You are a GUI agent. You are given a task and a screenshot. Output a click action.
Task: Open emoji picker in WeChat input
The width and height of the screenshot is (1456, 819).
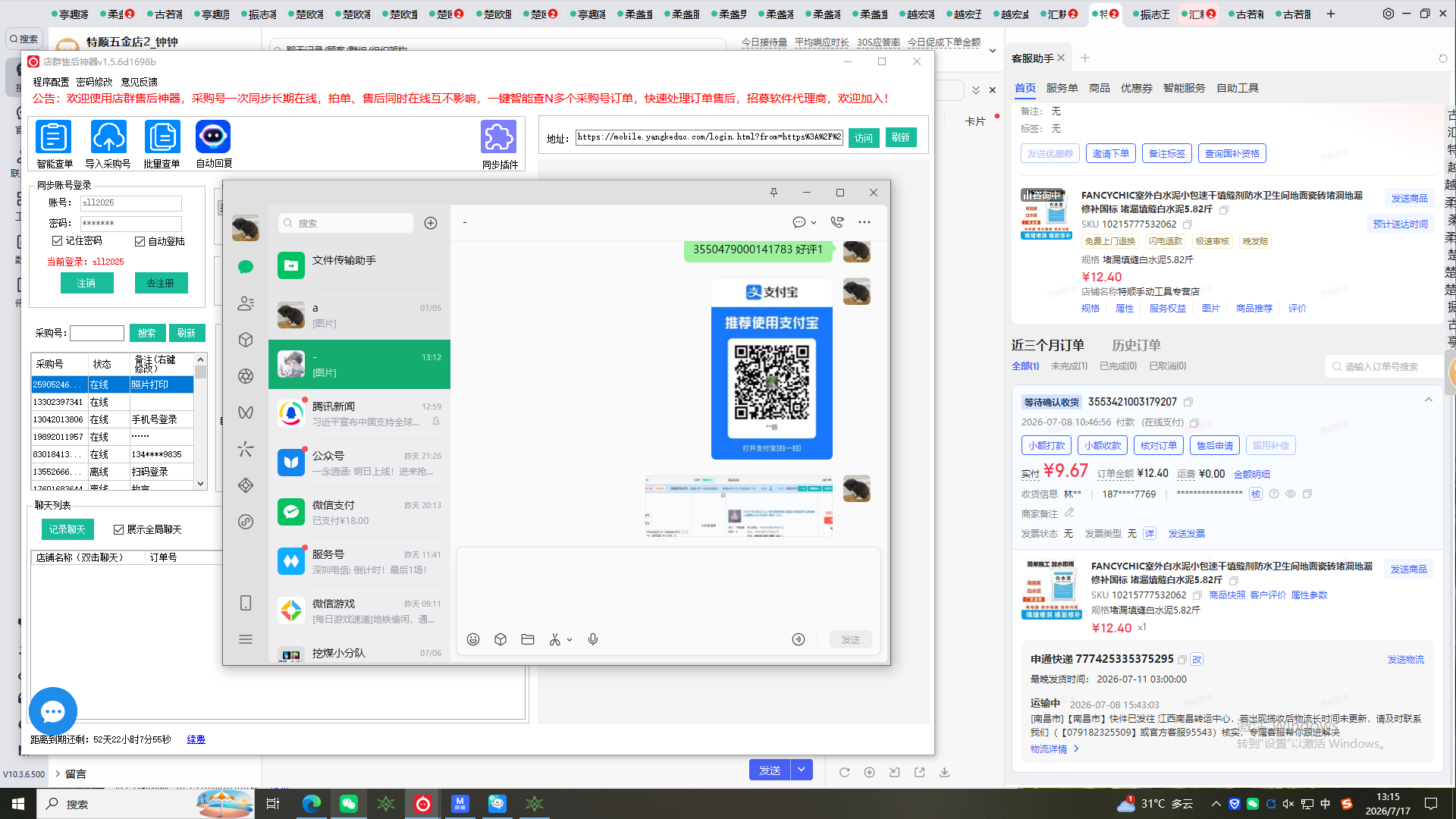point(473,639)
